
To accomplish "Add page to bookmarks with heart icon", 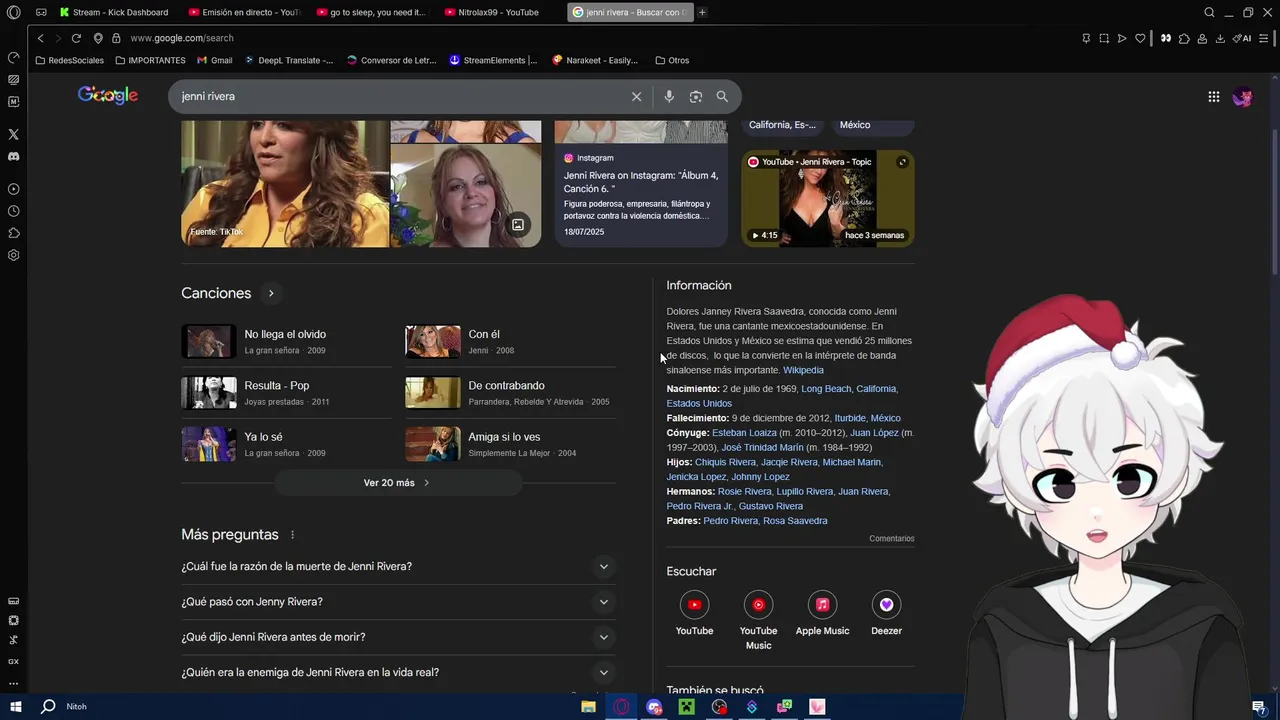I will 1140,38.
